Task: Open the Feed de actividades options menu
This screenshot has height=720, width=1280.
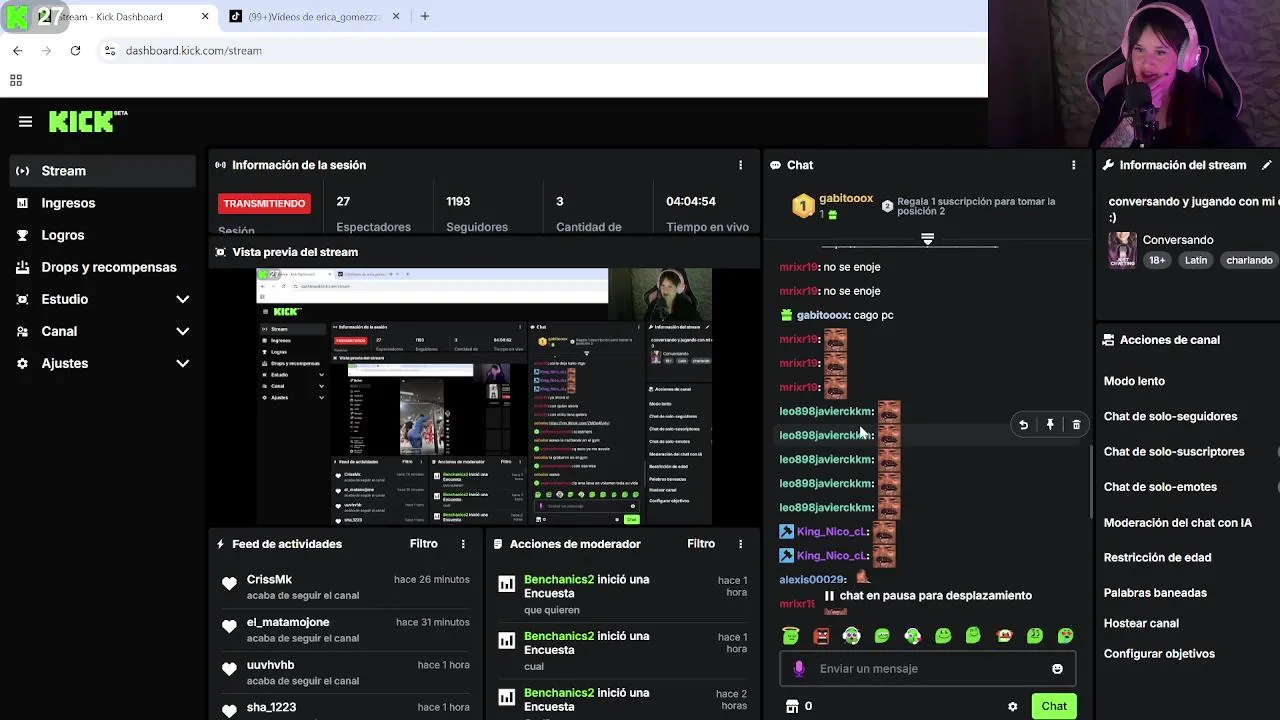Action: [463, 544]
